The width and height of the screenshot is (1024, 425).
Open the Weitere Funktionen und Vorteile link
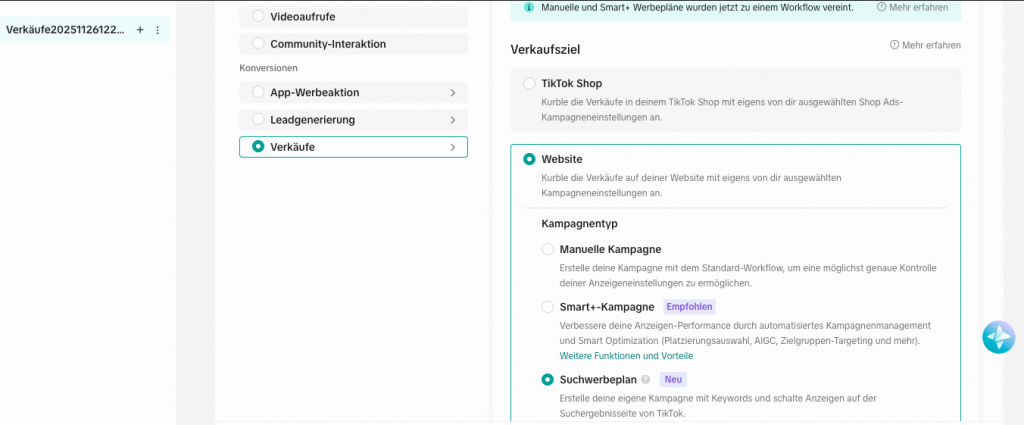pyautogui.click(x=626, y=356)
